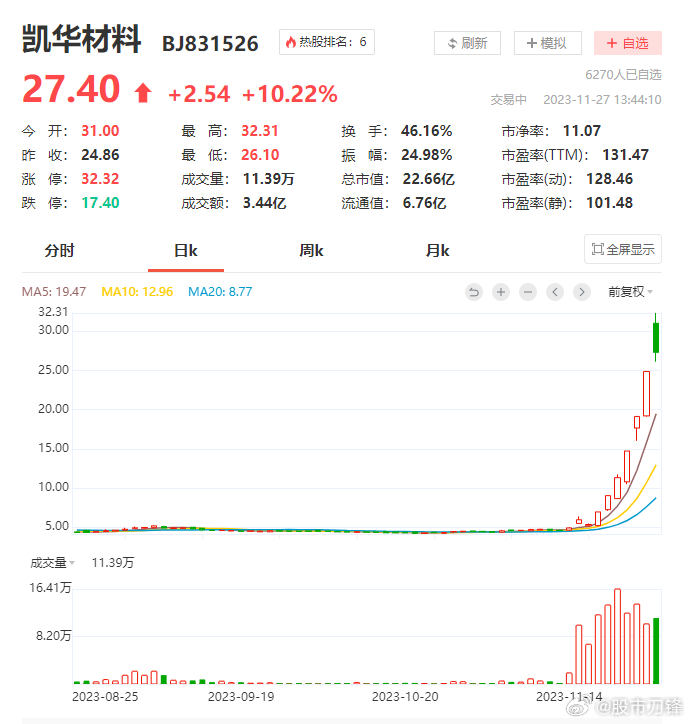Open the 成交量 indicator dropdown
This screenshot has height=724, width=691.
(x=52, y=563)
